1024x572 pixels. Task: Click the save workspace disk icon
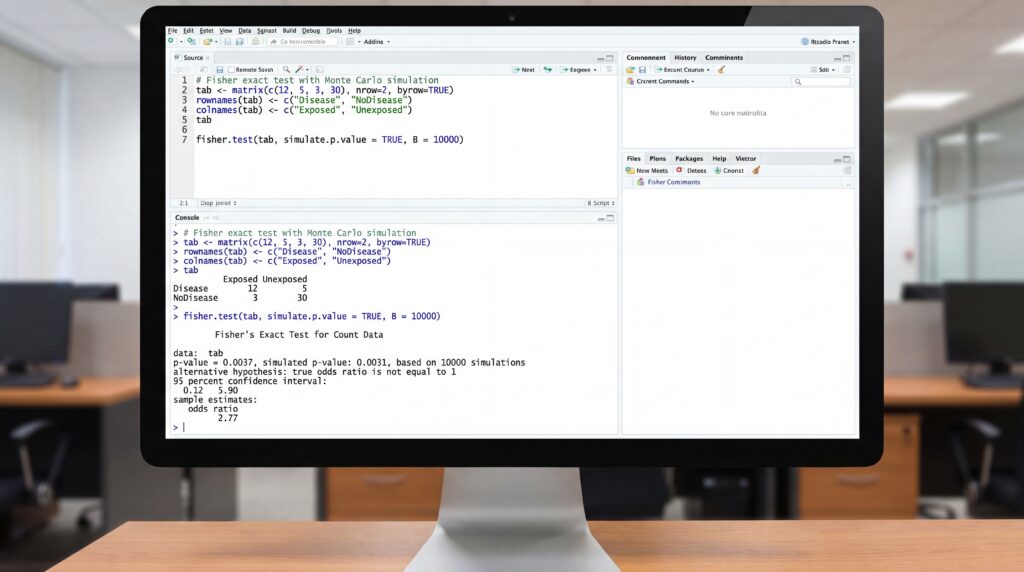[642, 70]
